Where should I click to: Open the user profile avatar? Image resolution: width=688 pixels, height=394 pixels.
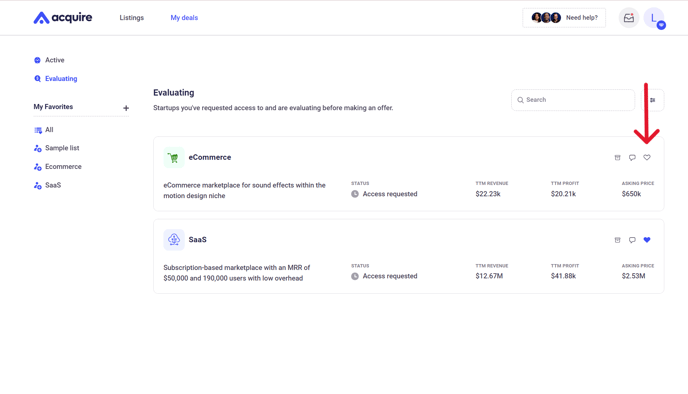coord(654,18)
